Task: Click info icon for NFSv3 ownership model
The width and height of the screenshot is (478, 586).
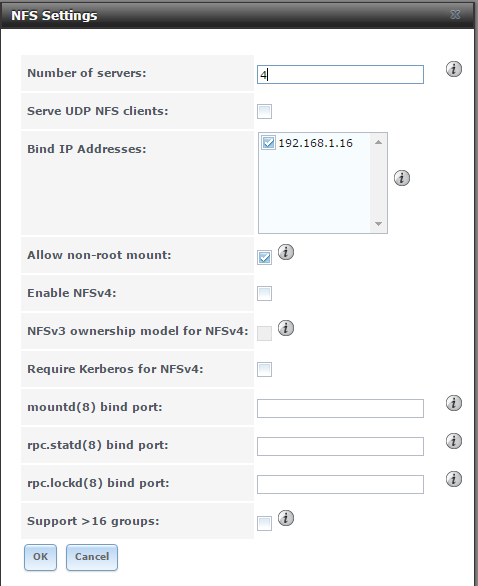Action: coord(286,328)
